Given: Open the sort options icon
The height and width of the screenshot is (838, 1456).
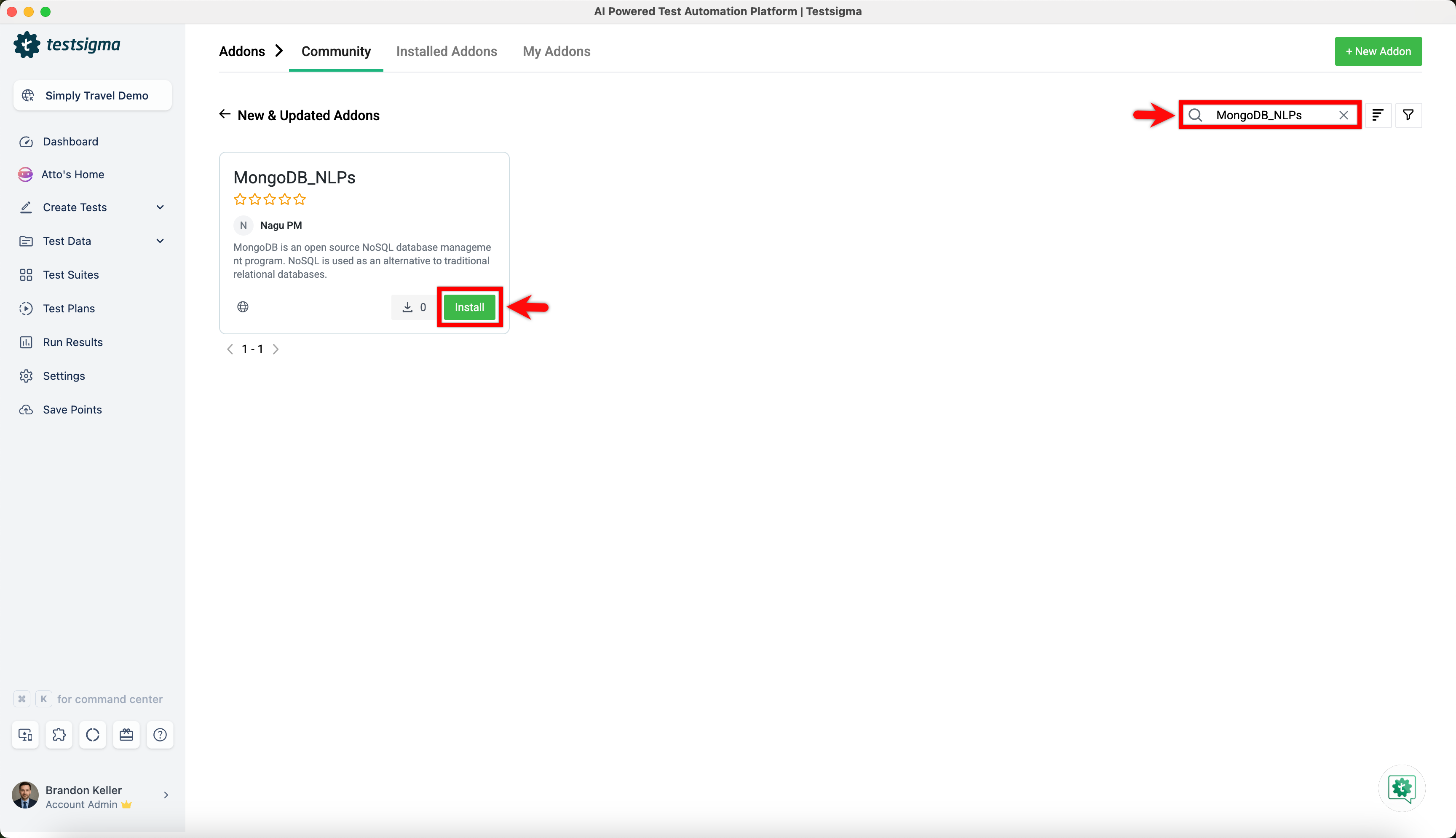Looking at the screenshot, I should click(x=1378, y=115).
